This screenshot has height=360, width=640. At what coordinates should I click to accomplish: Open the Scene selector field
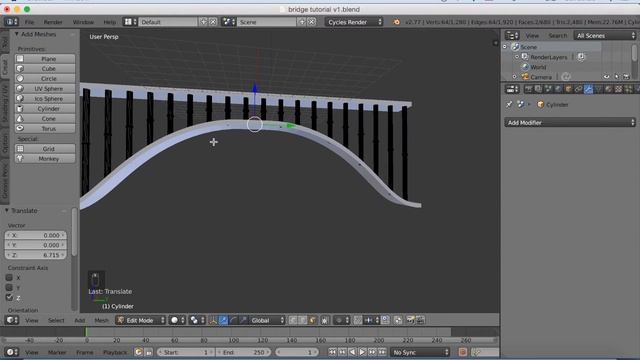[x=266, y=22]
